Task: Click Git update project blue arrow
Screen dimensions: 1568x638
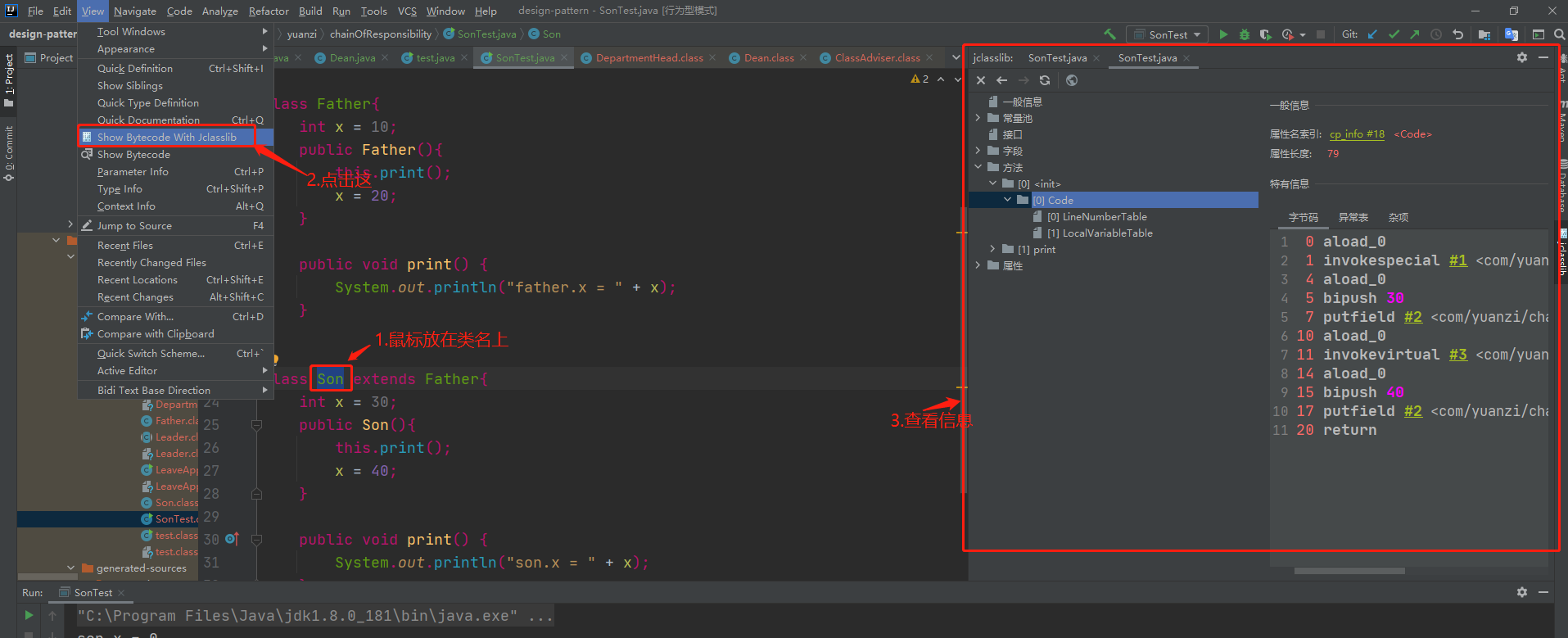Action: (1372, 34)
